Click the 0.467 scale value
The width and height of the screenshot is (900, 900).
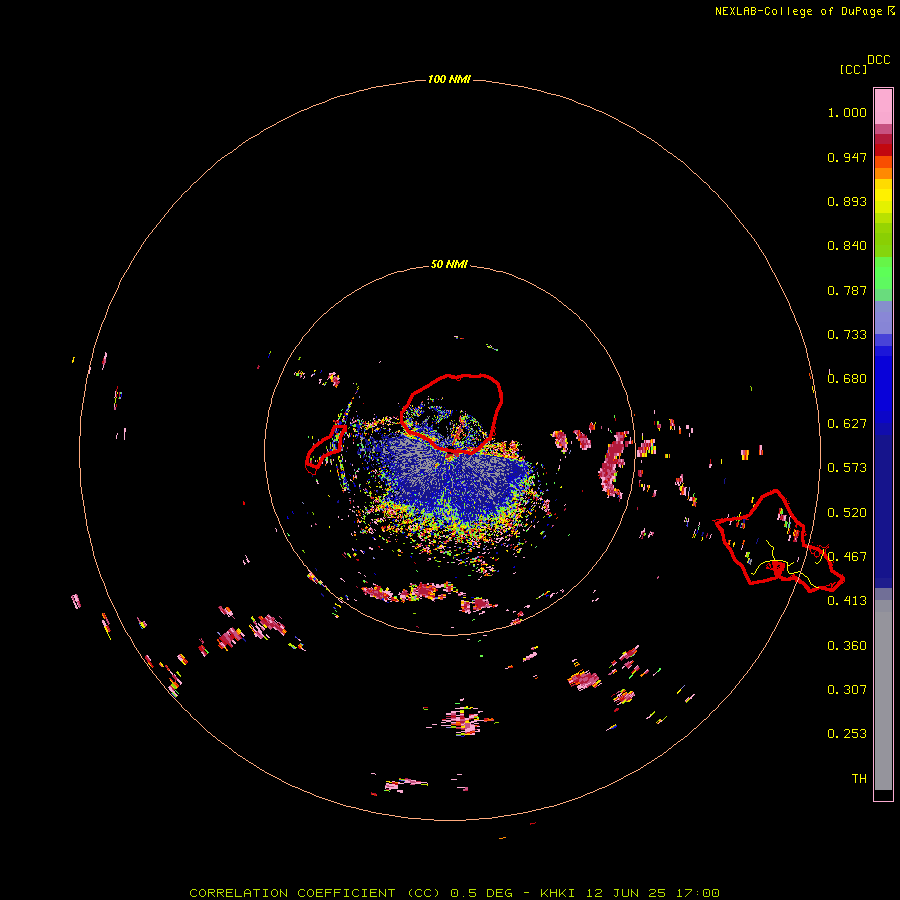pos(847,557)
